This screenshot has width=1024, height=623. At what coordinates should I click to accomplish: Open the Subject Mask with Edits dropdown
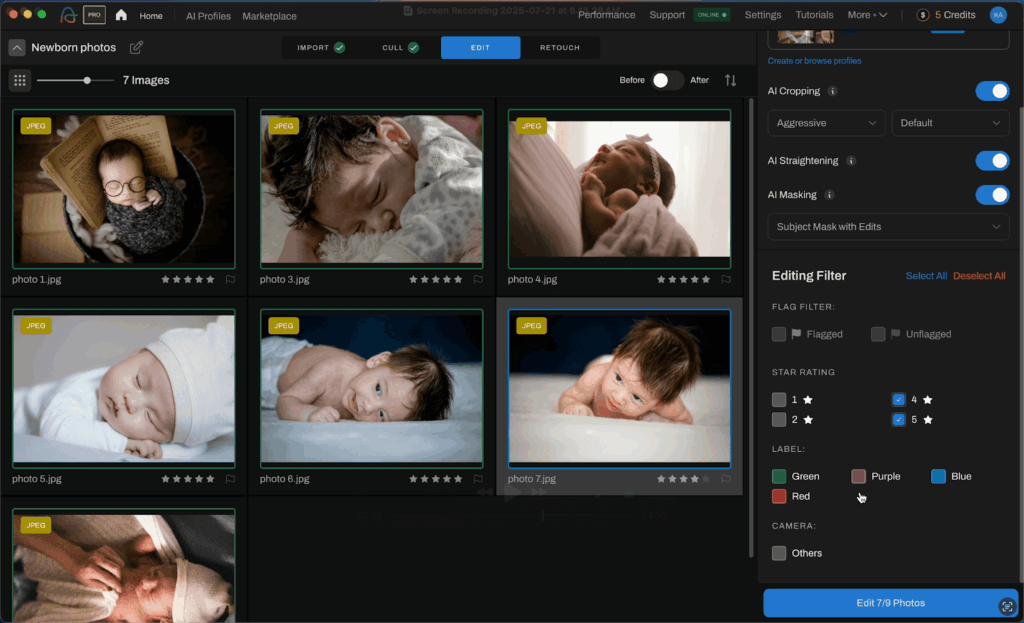[x=887, y=226]
